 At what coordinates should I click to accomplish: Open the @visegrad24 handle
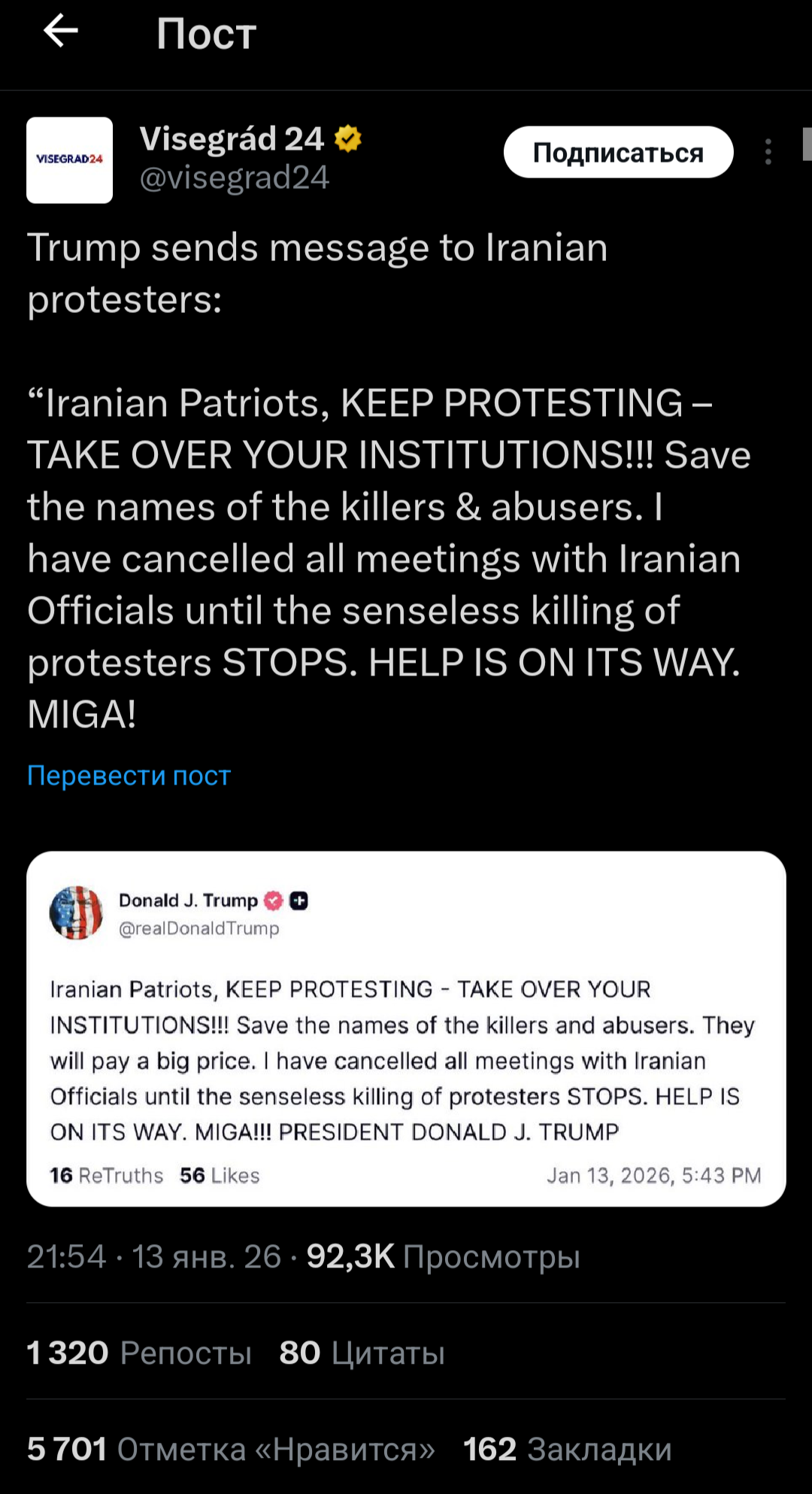click(235, 178)
